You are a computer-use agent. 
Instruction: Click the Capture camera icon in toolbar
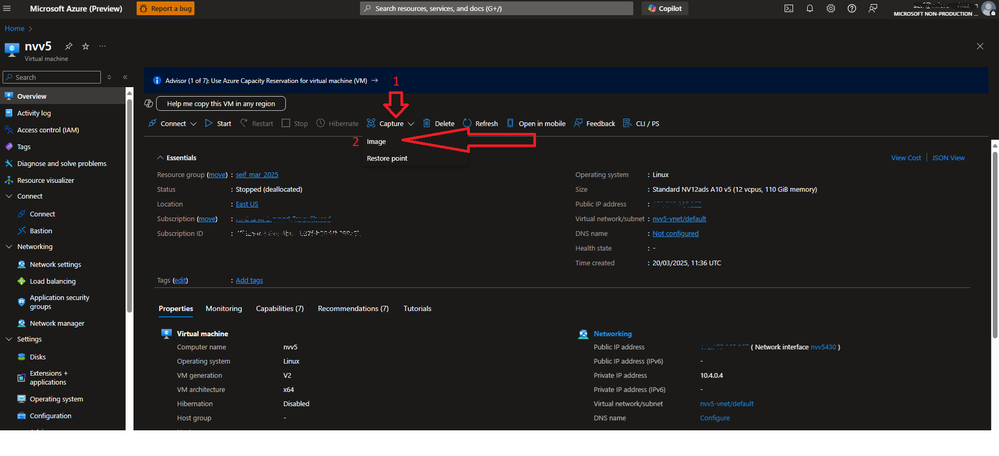(371, 124)
